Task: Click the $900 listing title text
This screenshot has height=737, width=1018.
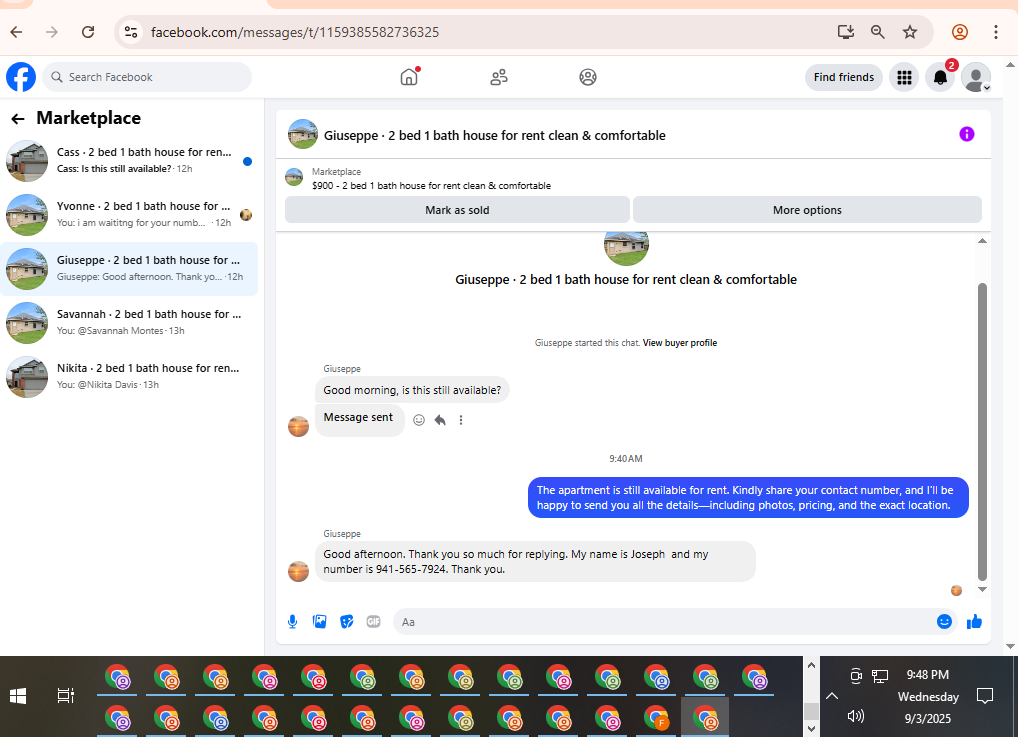Action: 431,186
